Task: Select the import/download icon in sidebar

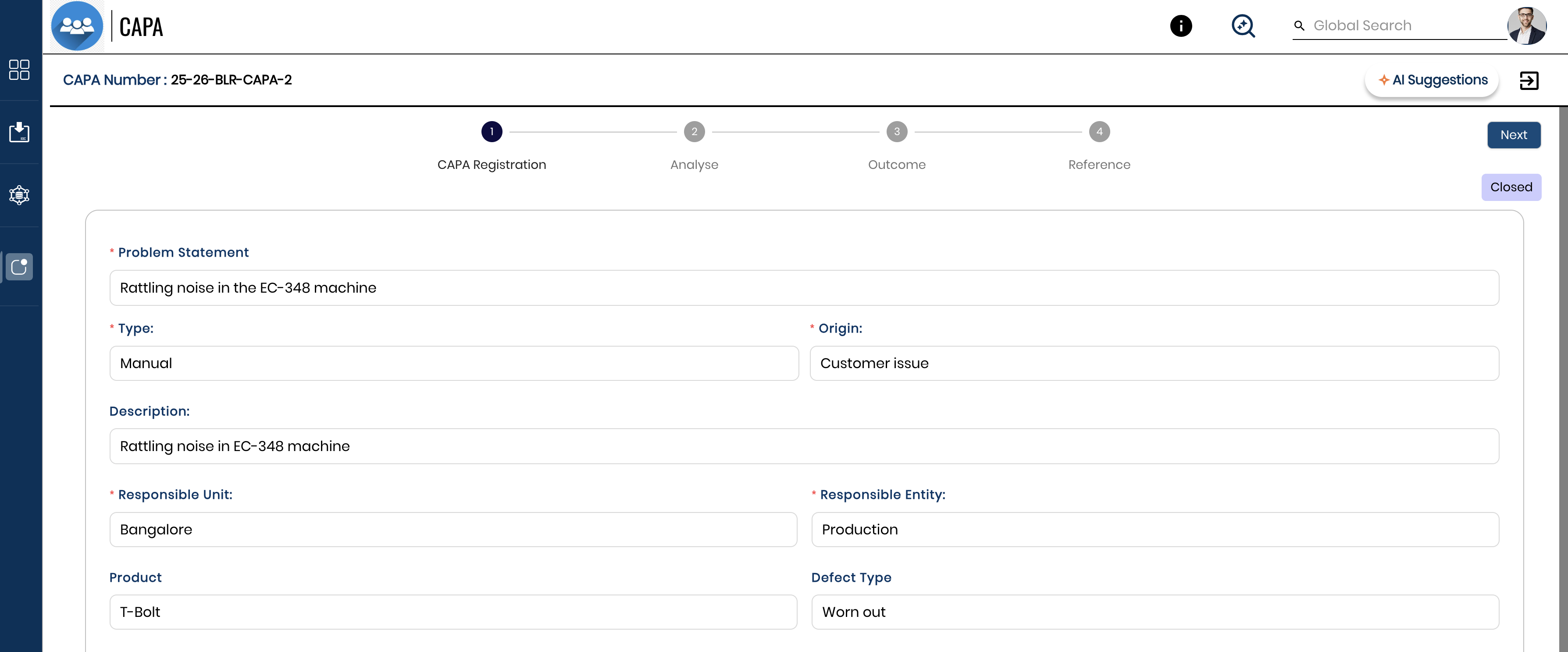Action: [19, 132]
